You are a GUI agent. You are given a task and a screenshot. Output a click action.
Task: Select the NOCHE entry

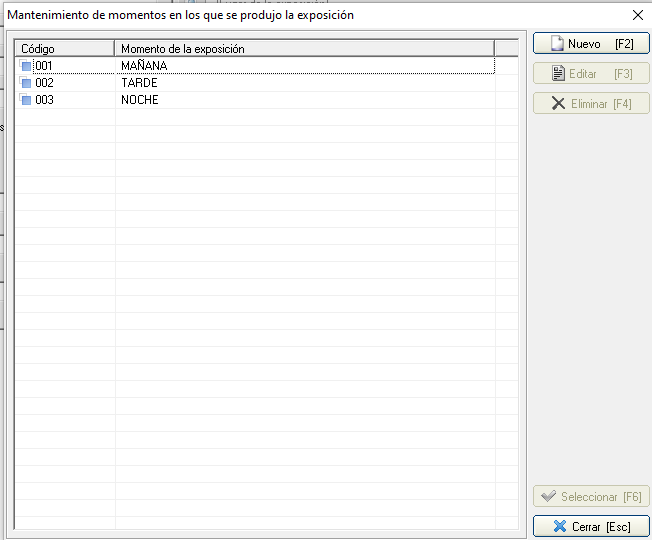click(140, 100)
